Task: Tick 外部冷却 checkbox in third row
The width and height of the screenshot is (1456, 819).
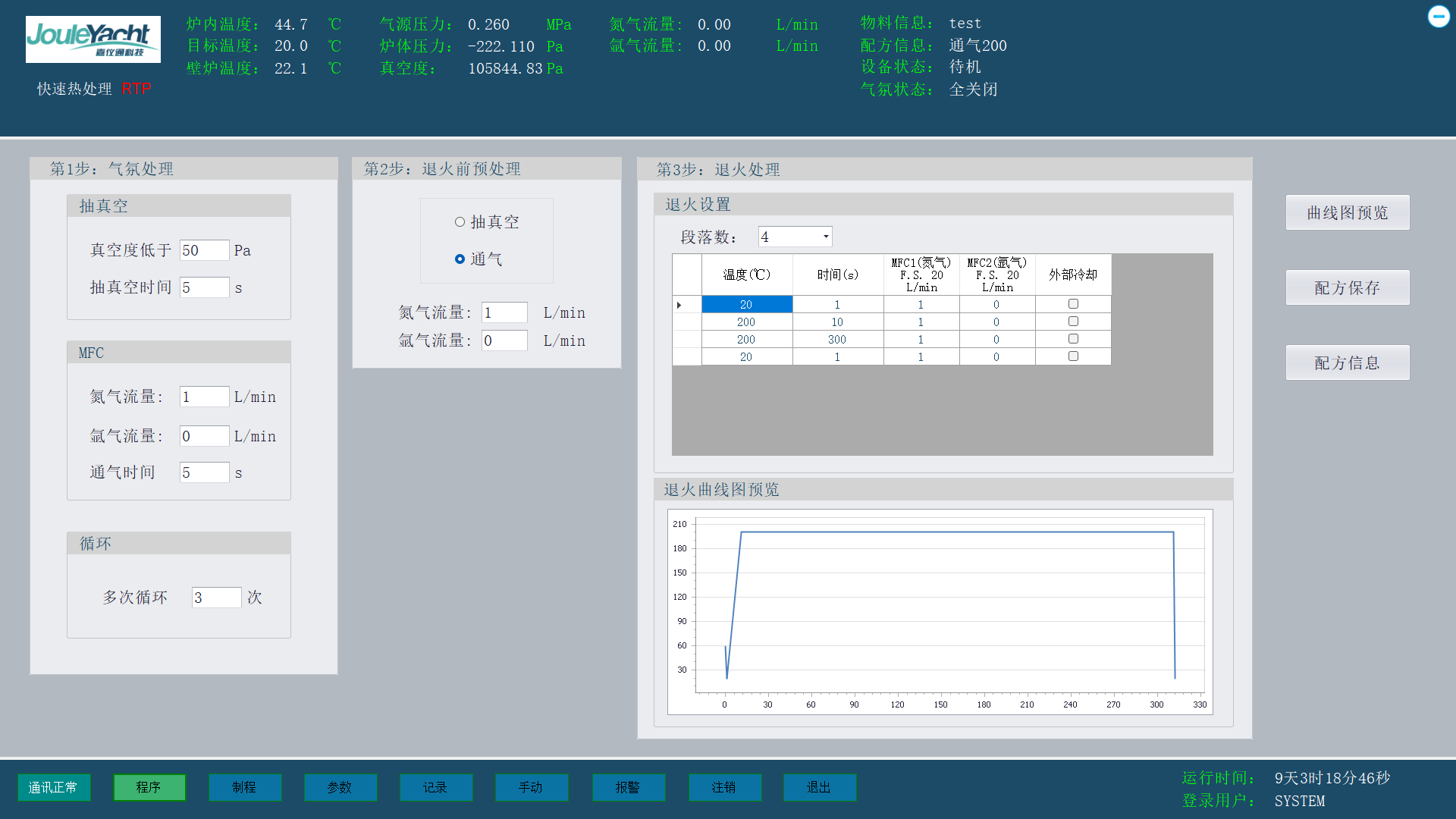Action: pos(1073,339)
